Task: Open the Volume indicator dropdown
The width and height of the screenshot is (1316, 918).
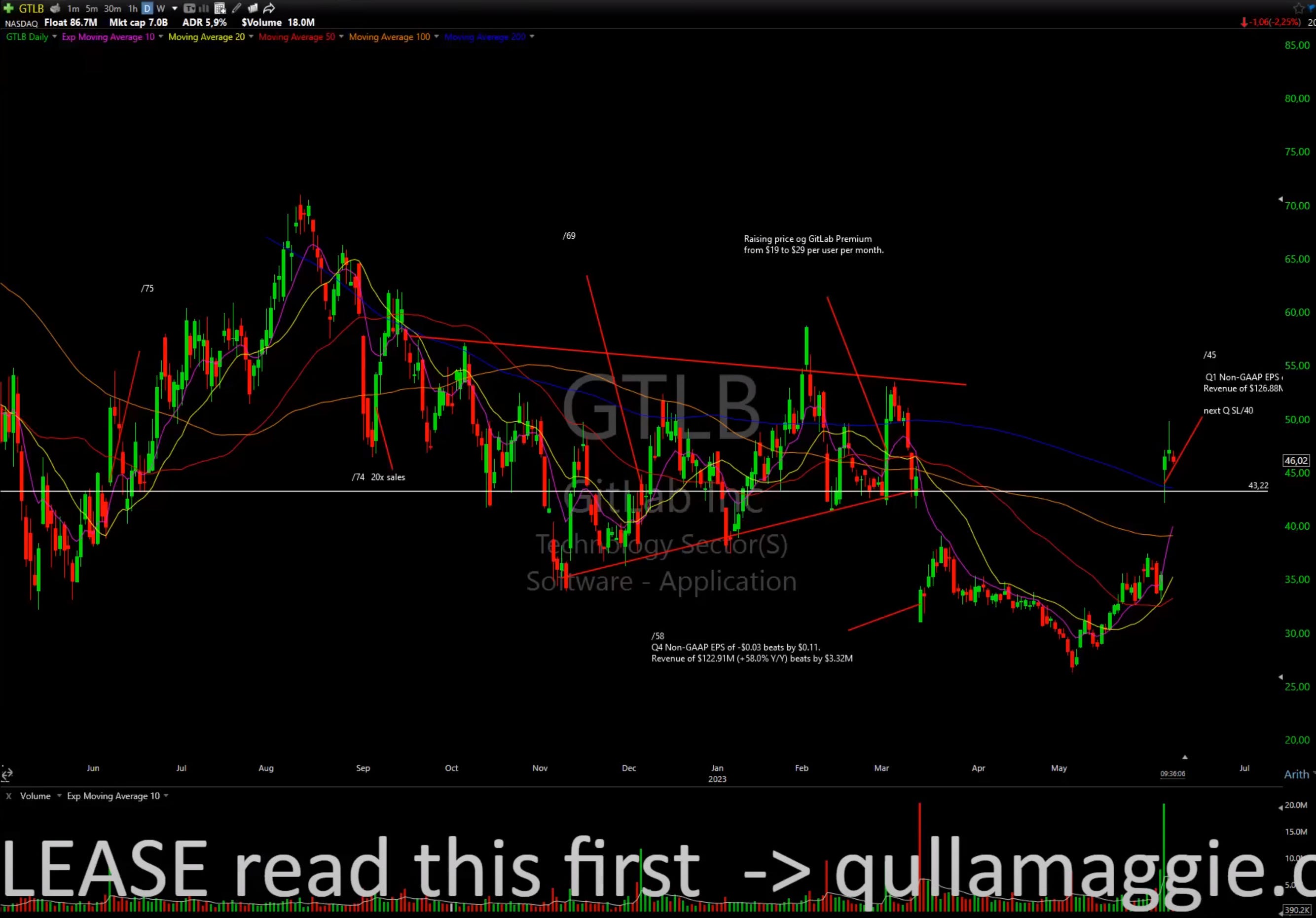Action: [x=59, y=796]
